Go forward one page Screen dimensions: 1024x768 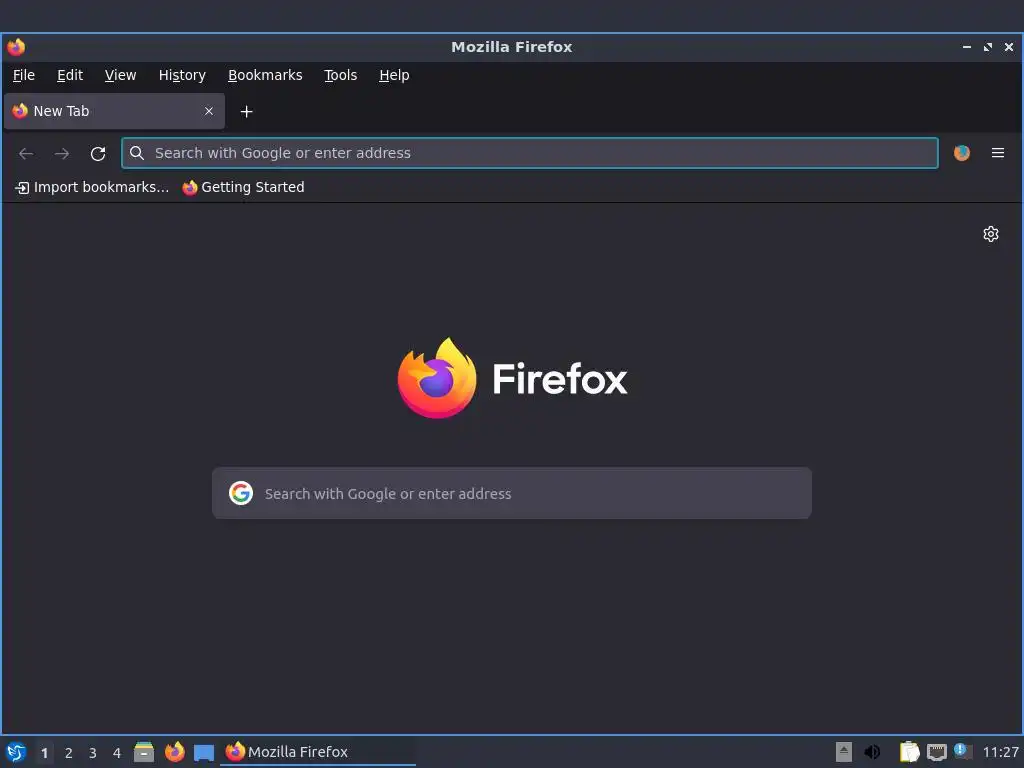click(62, 153)
